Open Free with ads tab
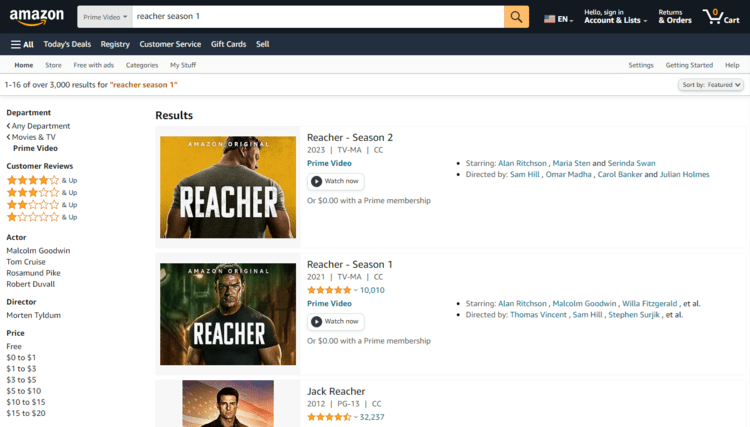Screen dimensions: 750x427 point(94,65)
